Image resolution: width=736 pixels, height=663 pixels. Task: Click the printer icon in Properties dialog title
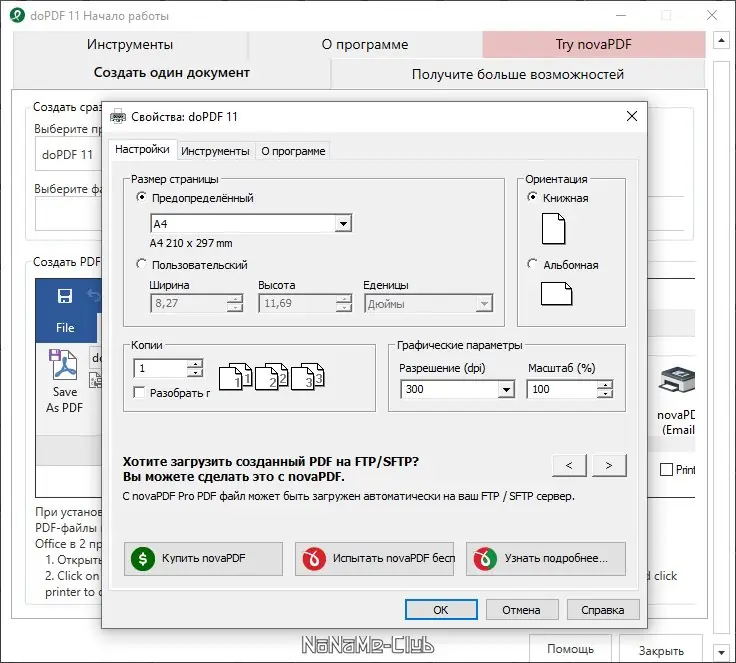[x=118, y=116]
